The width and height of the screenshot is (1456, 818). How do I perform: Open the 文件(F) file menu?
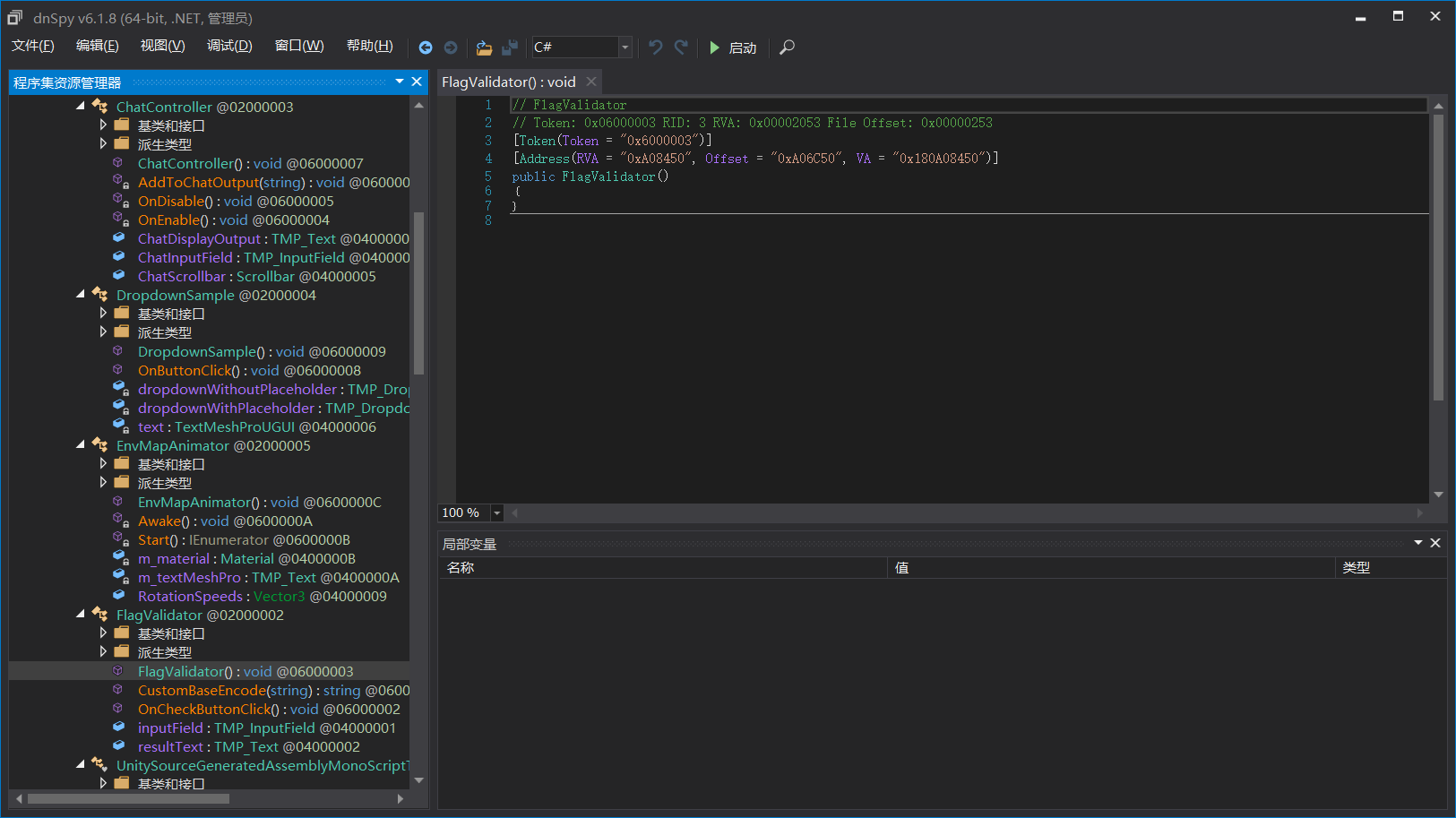click(33, 46)
